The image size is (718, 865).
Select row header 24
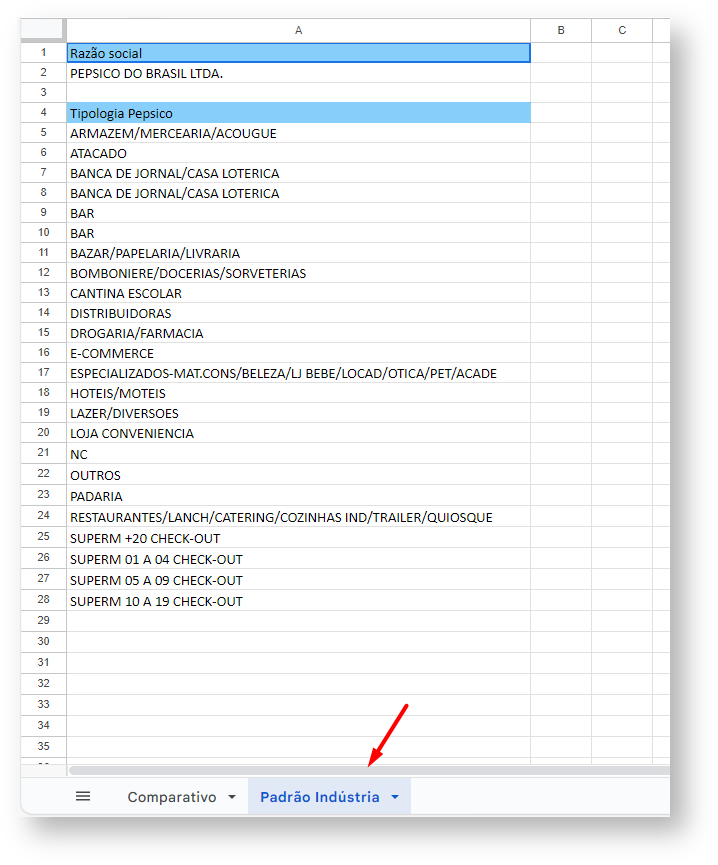(43, 516)
